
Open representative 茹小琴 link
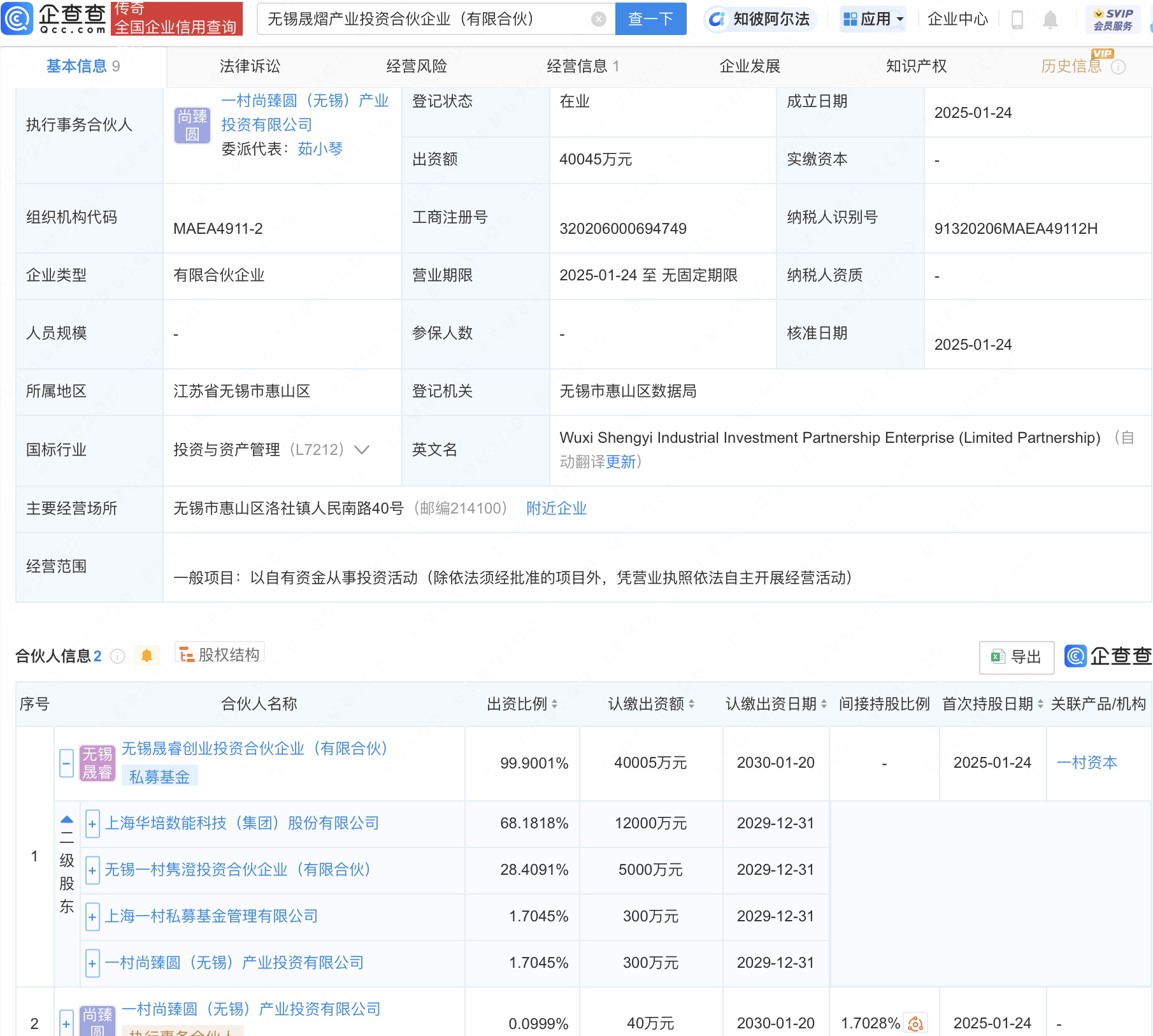[x=320, y=149]
